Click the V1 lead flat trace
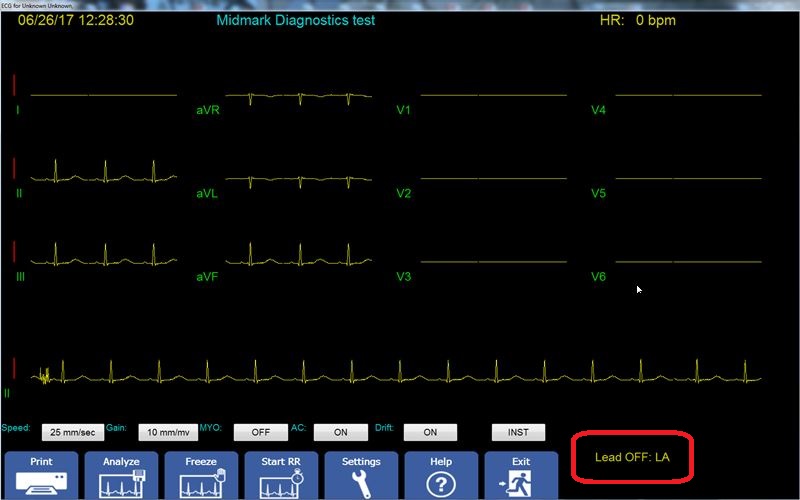Screen dimensions: 800x500 [x=493, y=96]
